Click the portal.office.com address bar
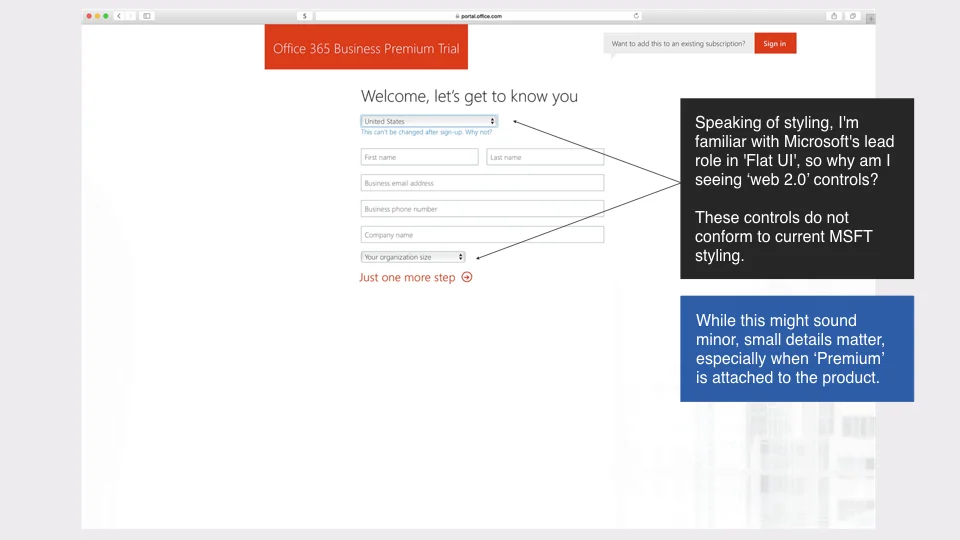 (479, 16)
